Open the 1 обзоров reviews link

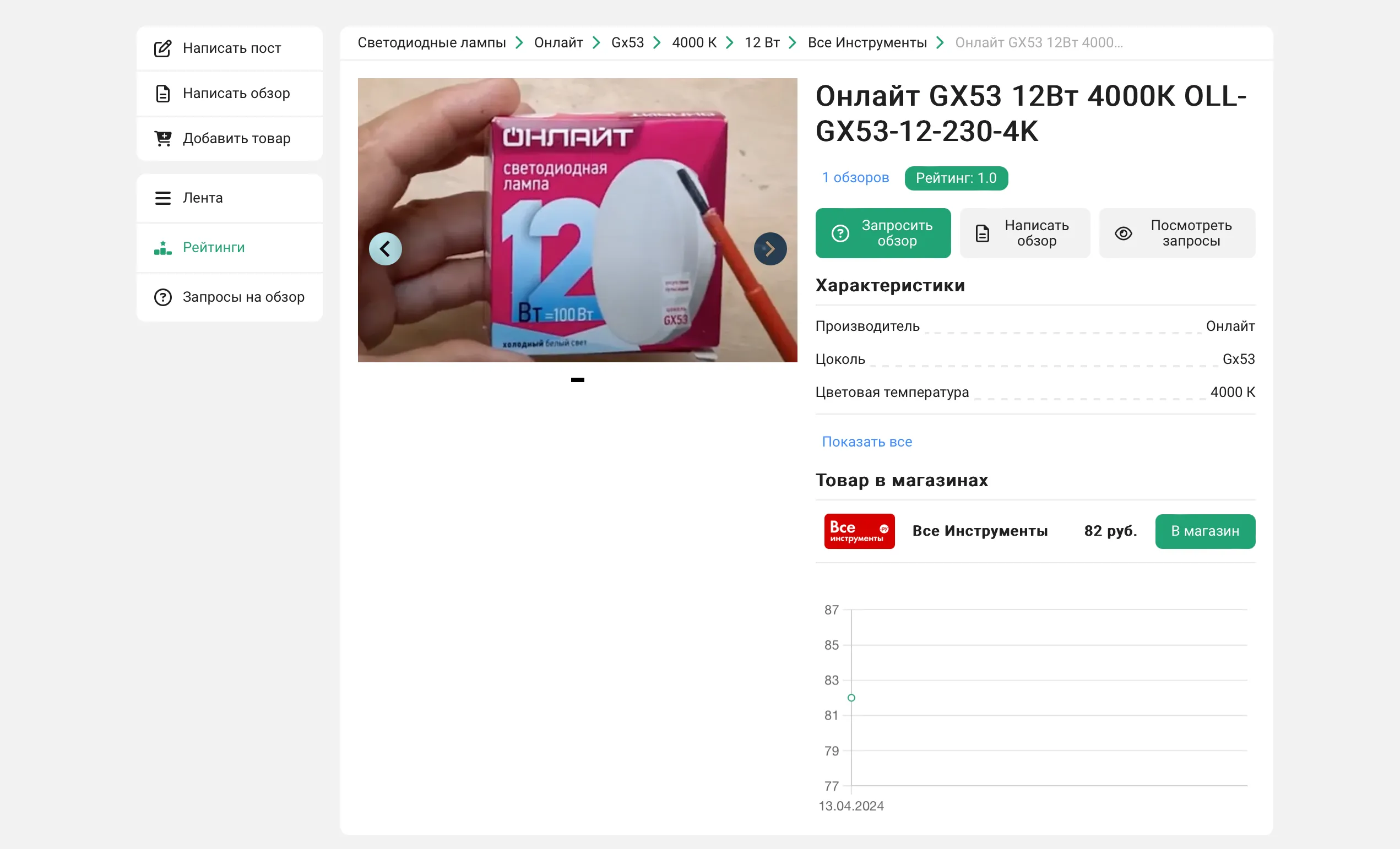[x=855, y=178]
